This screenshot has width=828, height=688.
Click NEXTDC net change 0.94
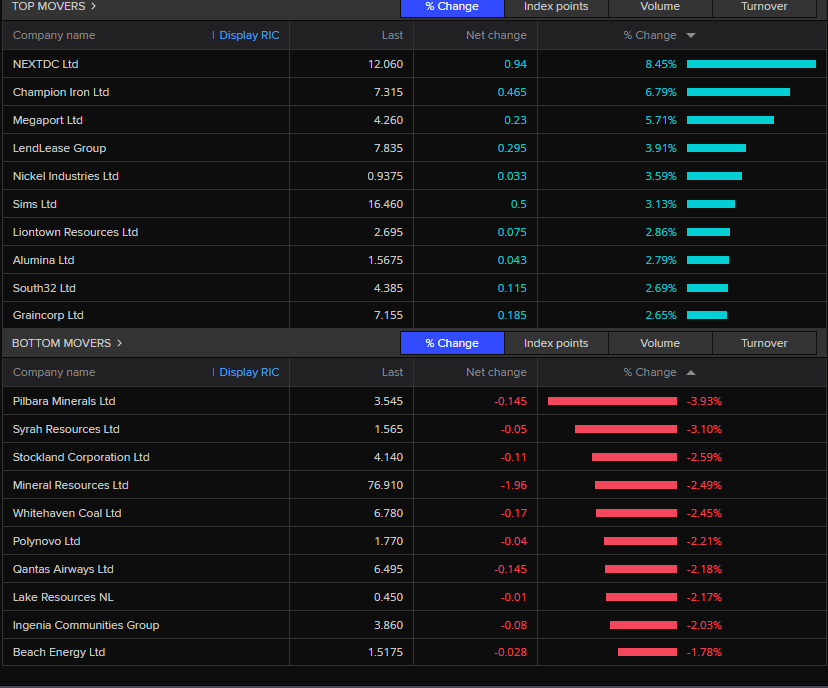515,64
